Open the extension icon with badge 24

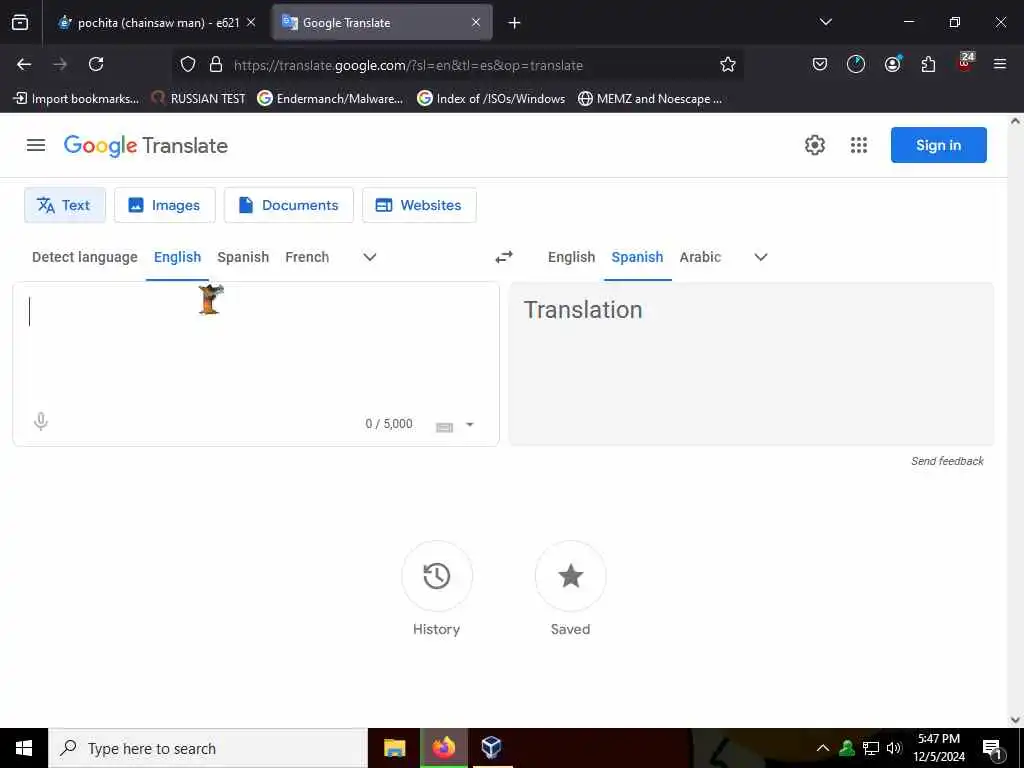click(965, 62)
